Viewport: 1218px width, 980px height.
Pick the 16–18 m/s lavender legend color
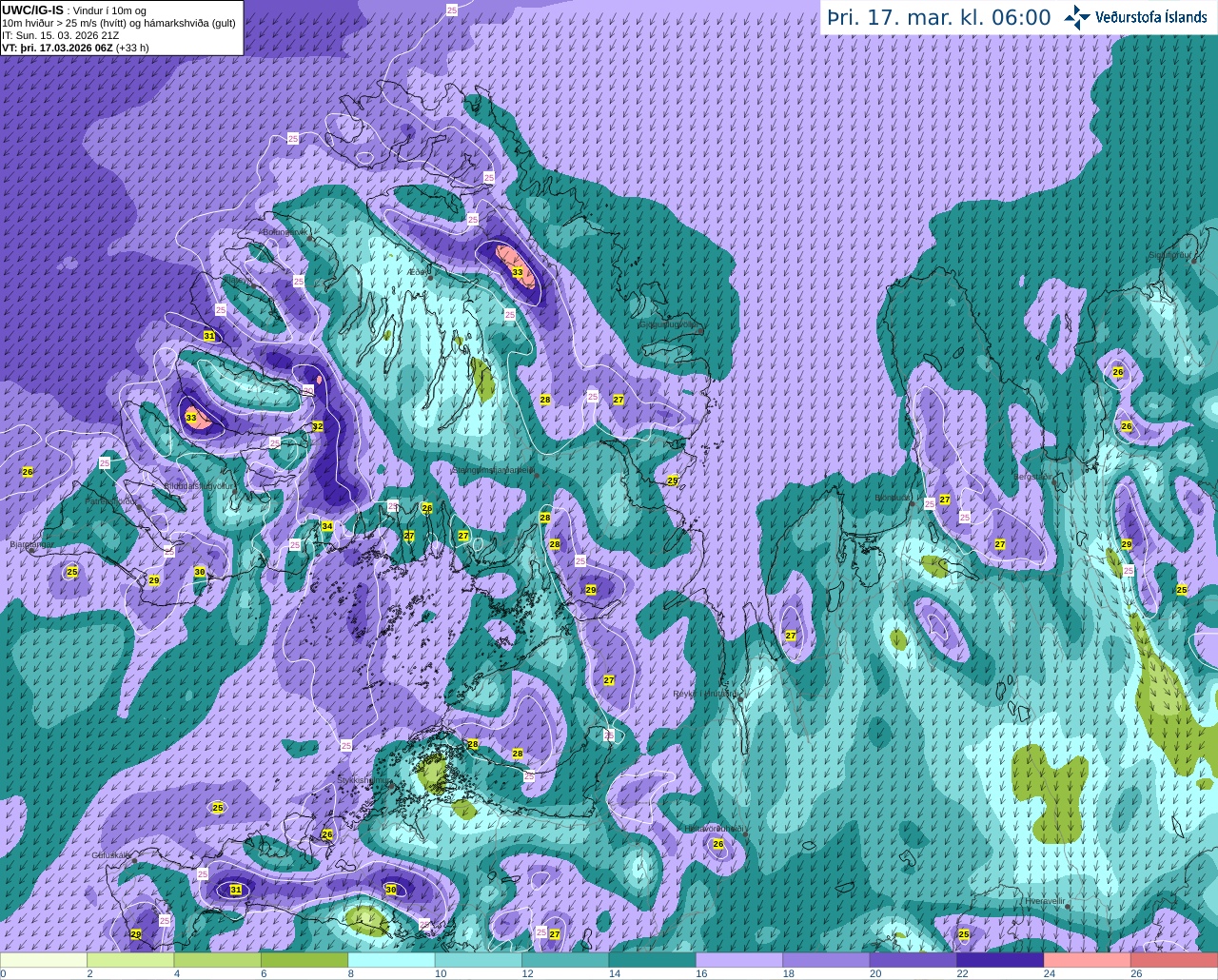coord(739,960)
